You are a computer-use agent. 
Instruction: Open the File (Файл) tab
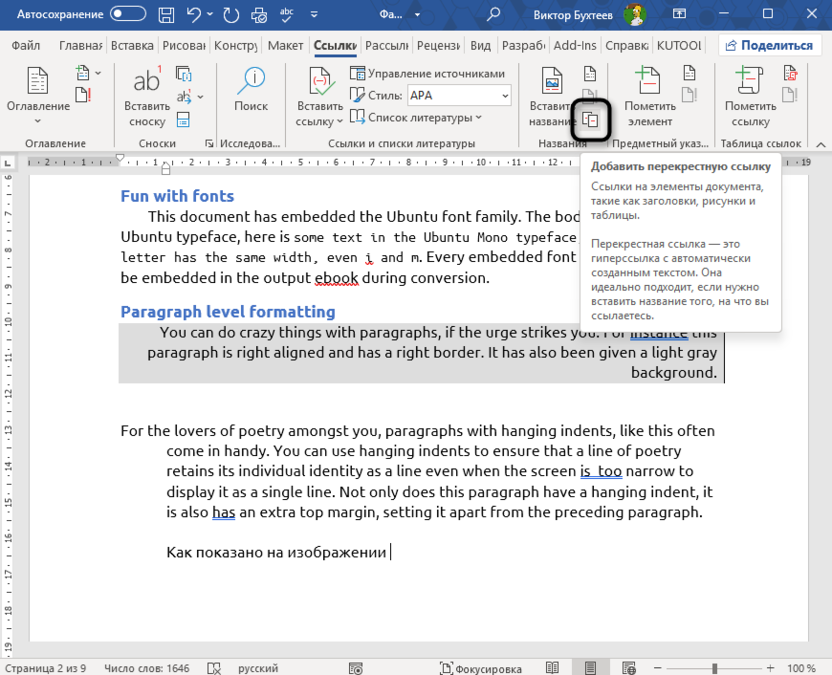coord(27,46)
